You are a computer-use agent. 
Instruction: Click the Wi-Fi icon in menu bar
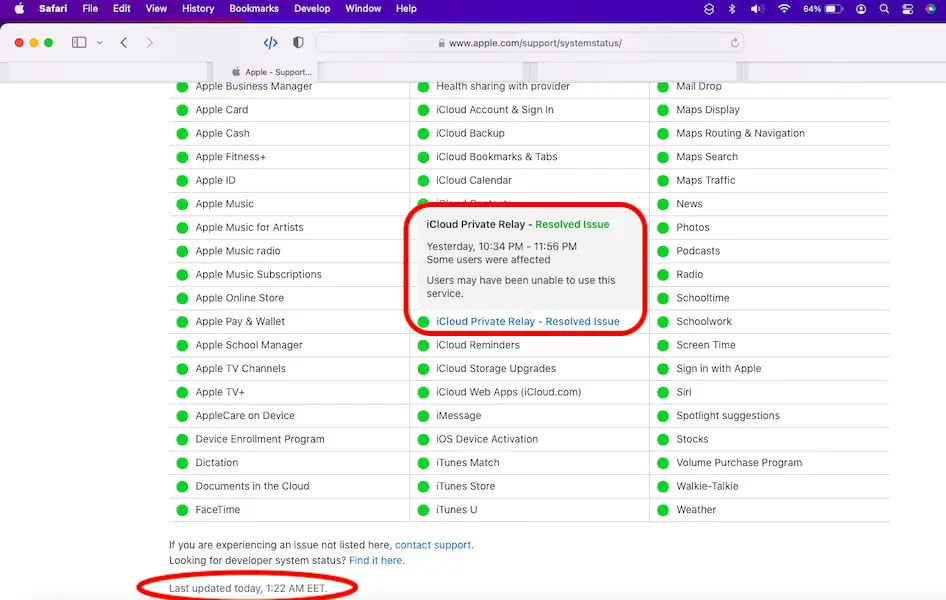click(x=783, y=9)
